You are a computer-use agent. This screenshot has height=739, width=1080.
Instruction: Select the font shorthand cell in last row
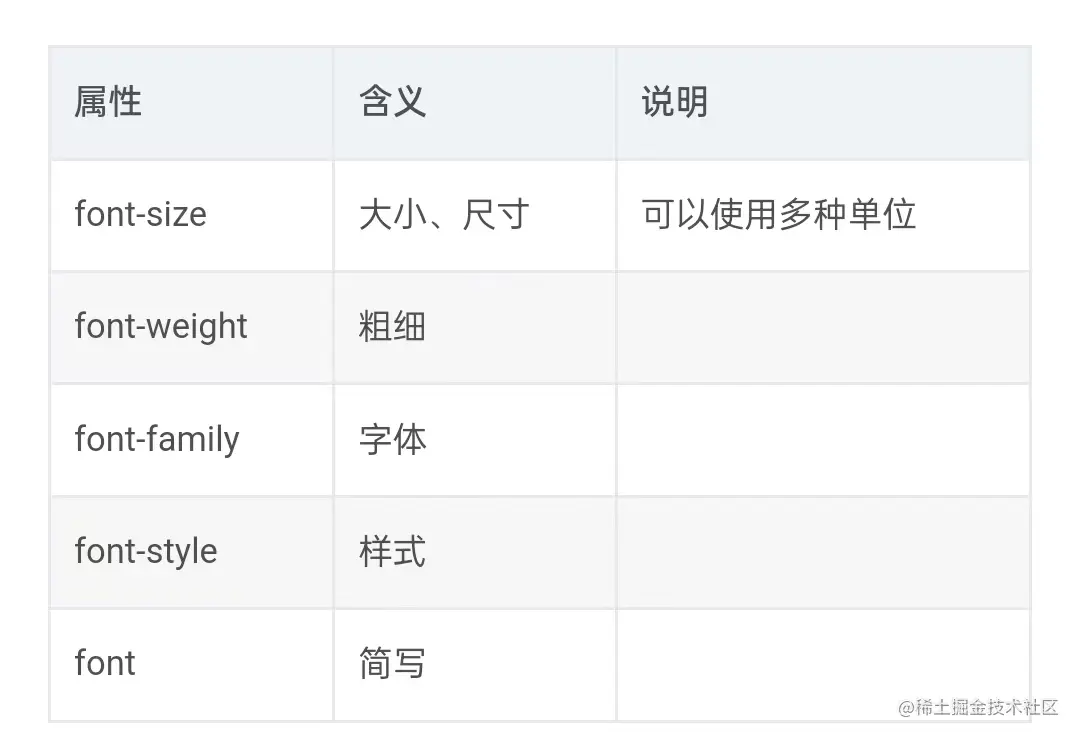(191, 665)
